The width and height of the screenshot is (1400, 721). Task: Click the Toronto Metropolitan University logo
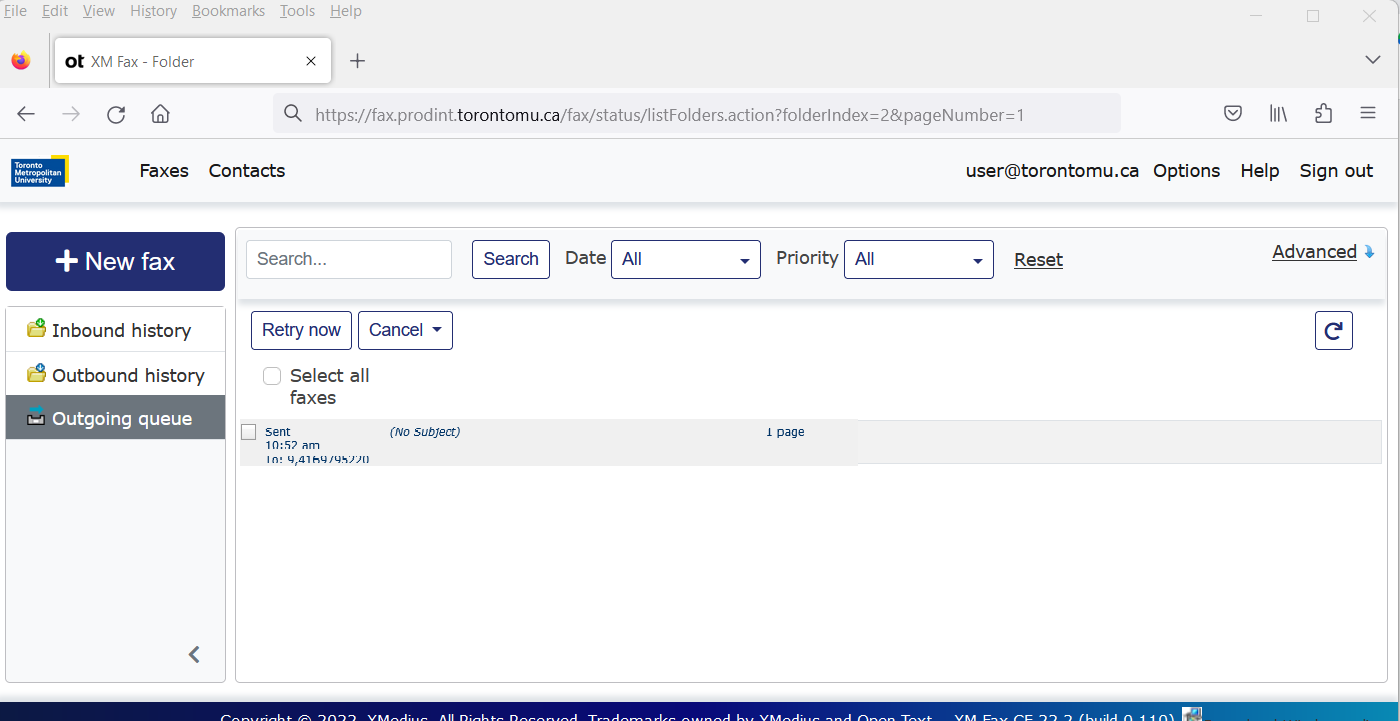(x=39, y=171)
